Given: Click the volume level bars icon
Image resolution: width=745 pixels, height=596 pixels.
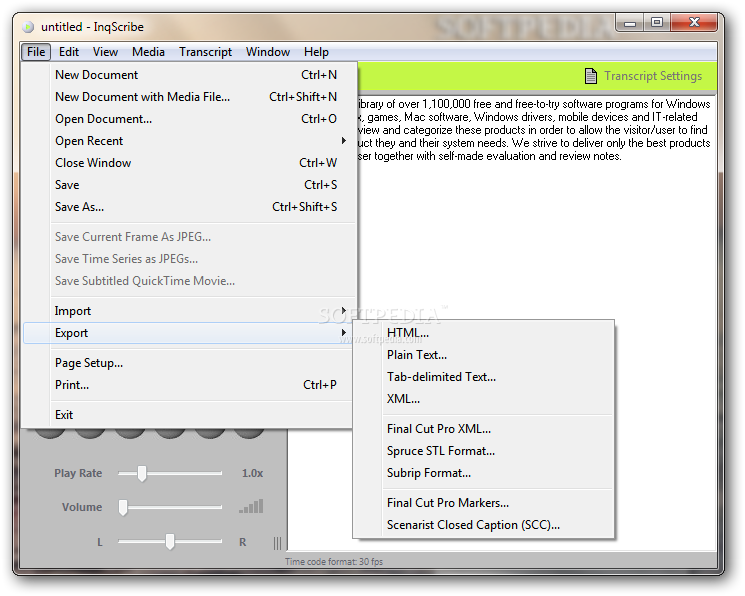Looking at the screenshot, I should tap(251, 507).
